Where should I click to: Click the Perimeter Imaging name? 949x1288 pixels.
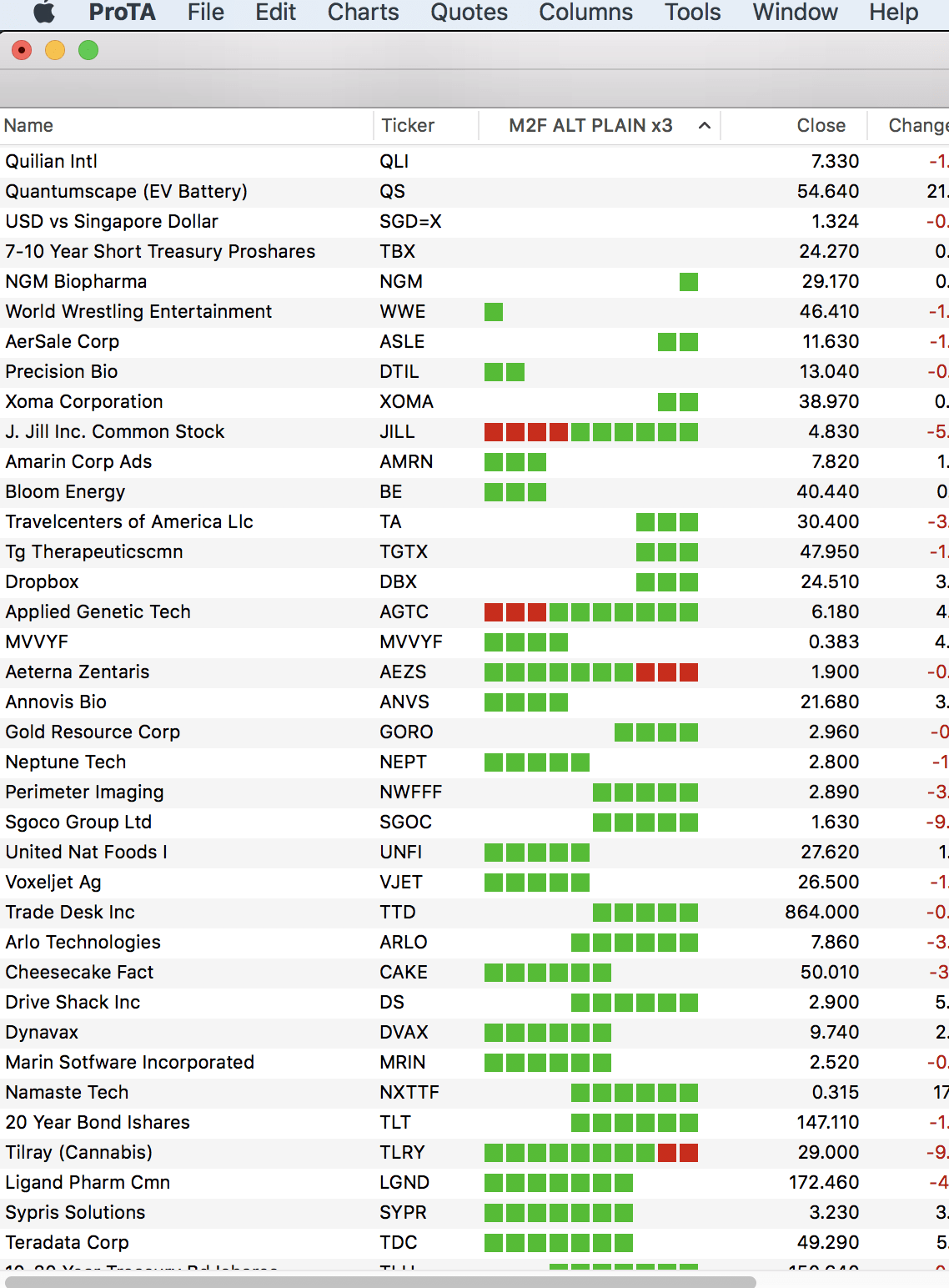[84, 792]
